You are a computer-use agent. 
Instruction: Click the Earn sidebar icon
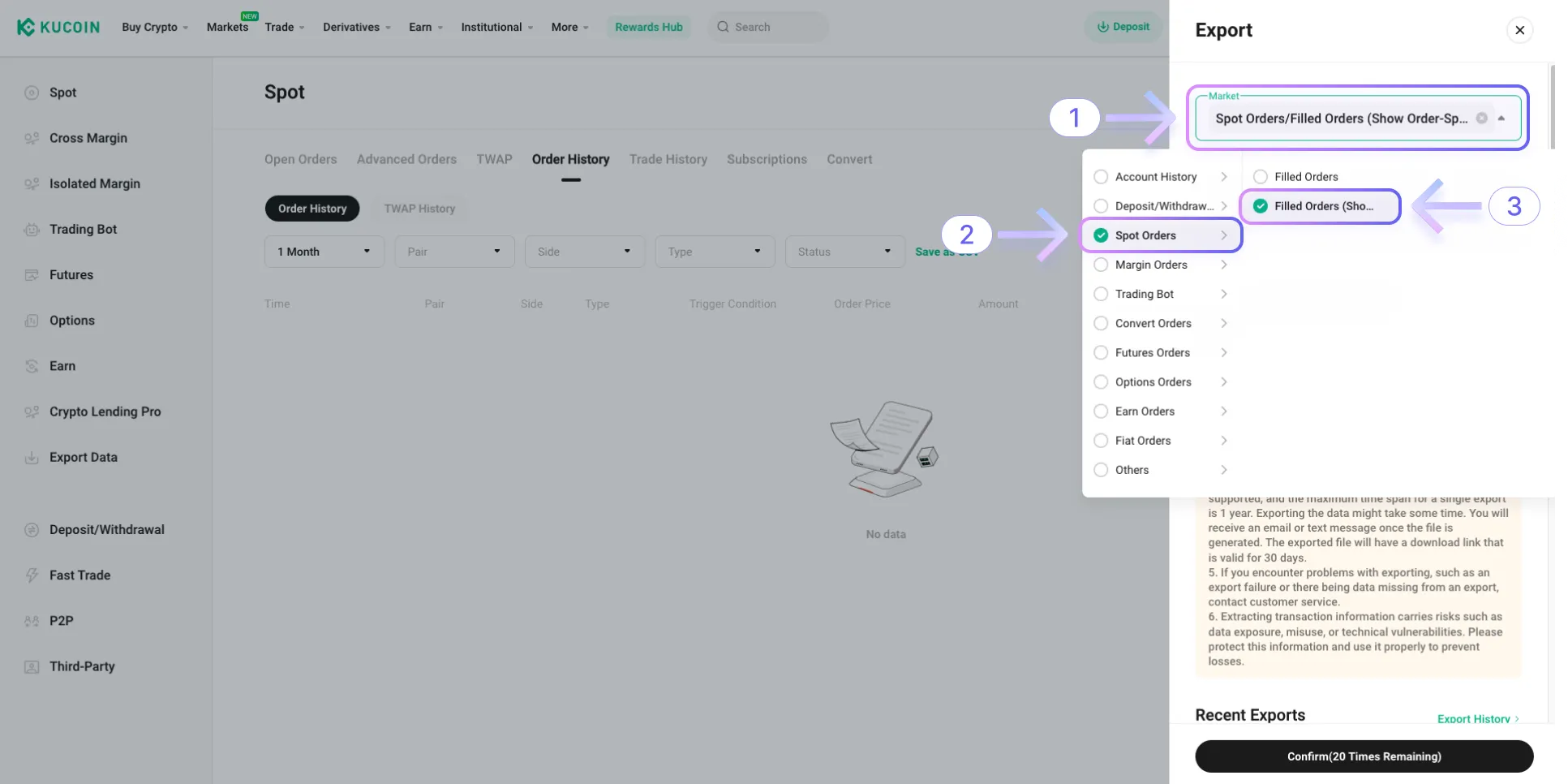pyautogui.click(x=32, y=366)
